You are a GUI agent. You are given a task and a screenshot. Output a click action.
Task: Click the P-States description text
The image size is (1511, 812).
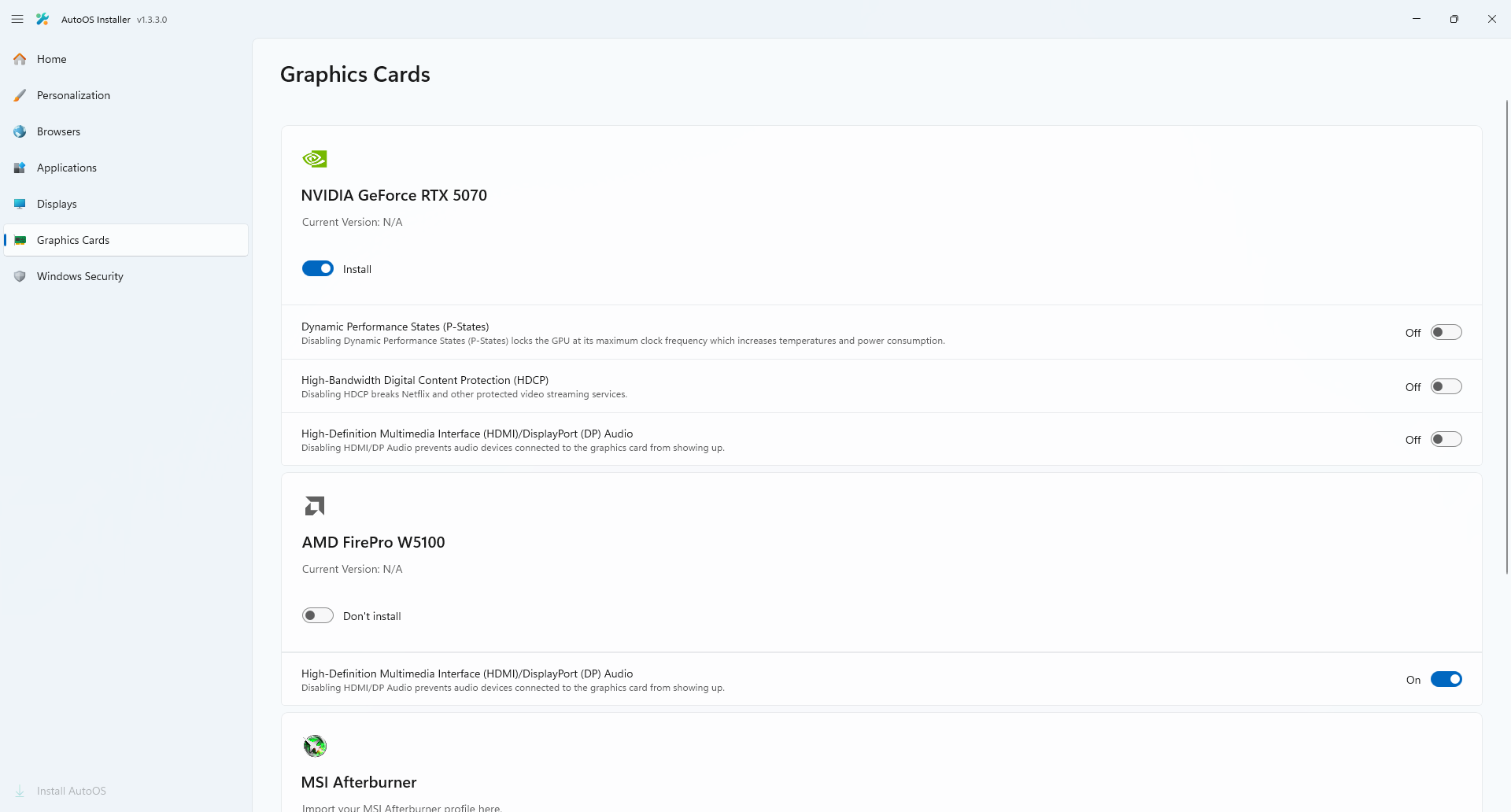[623, 341]
